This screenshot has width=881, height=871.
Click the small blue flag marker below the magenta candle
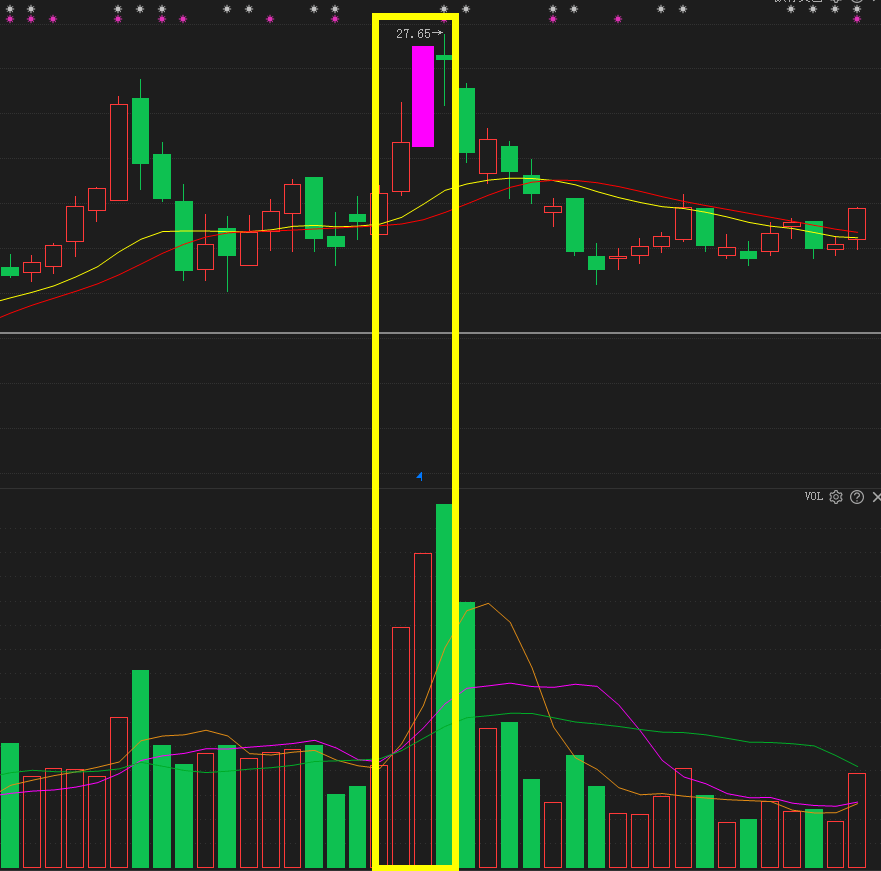coord(419,477)
